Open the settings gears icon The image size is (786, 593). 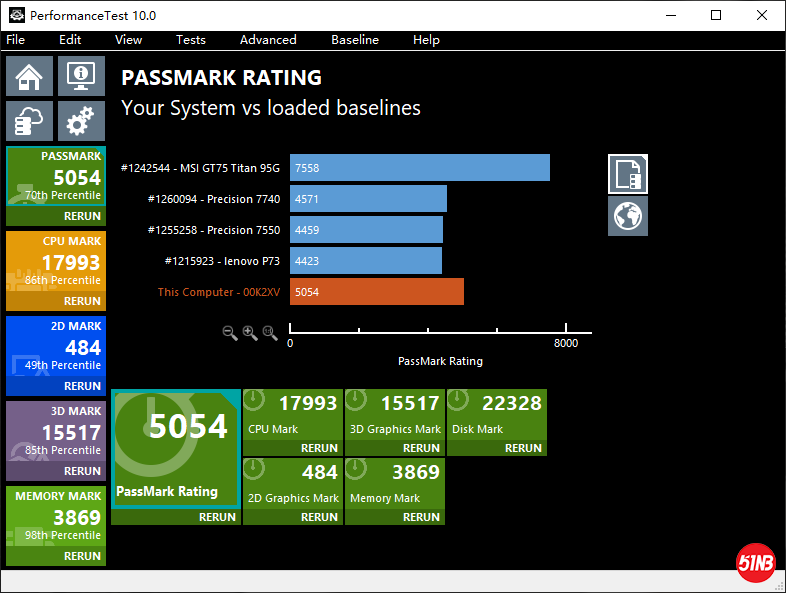click(81, 121)
